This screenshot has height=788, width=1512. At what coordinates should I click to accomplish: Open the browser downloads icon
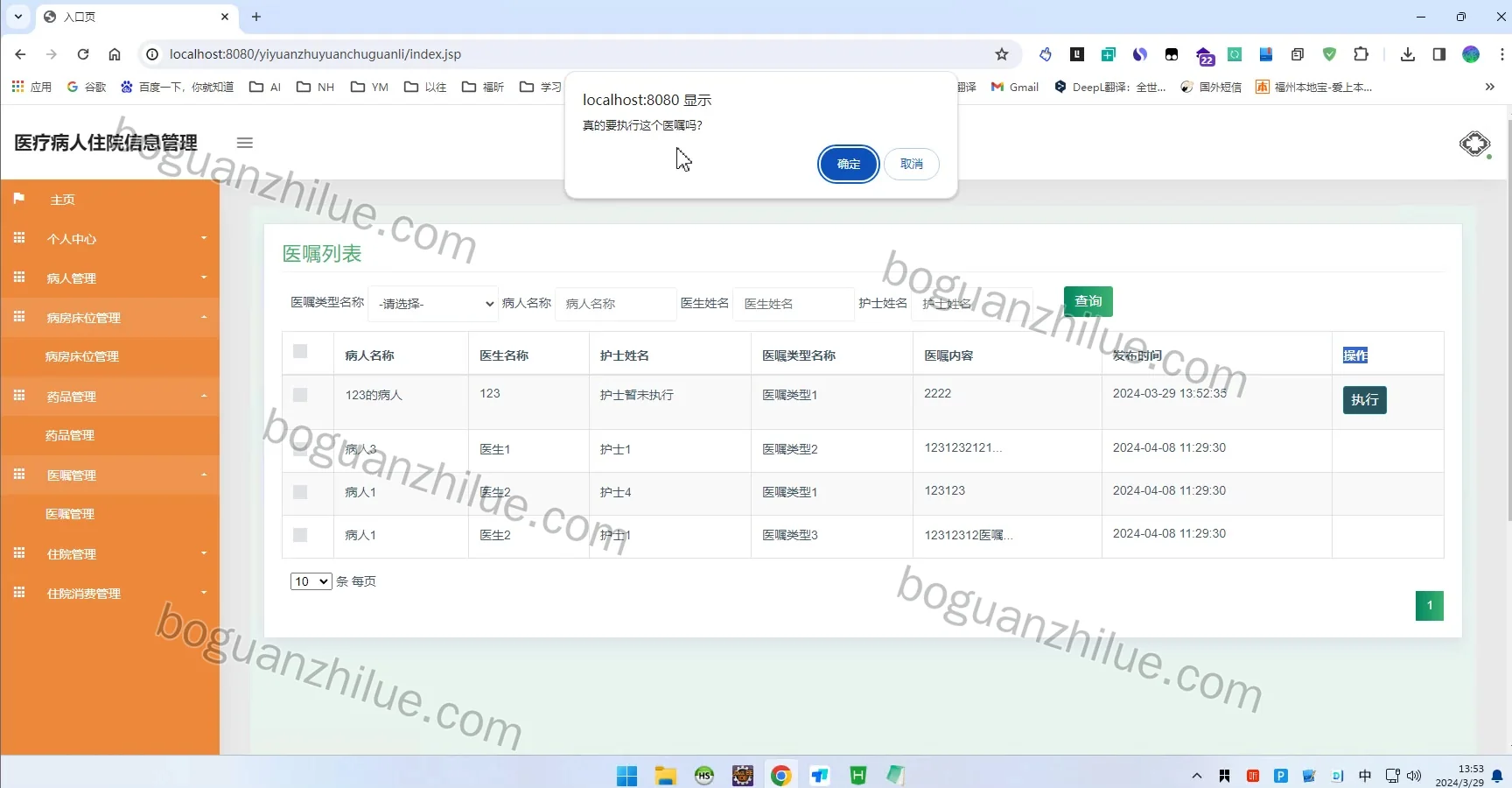click(x=1407, y=54)
